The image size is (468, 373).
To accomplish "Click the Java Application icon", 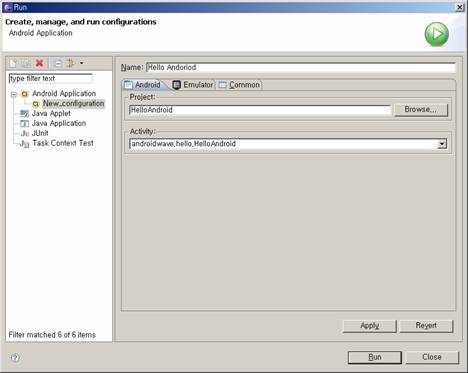I will pyautogui.click(x=24, y=124).
